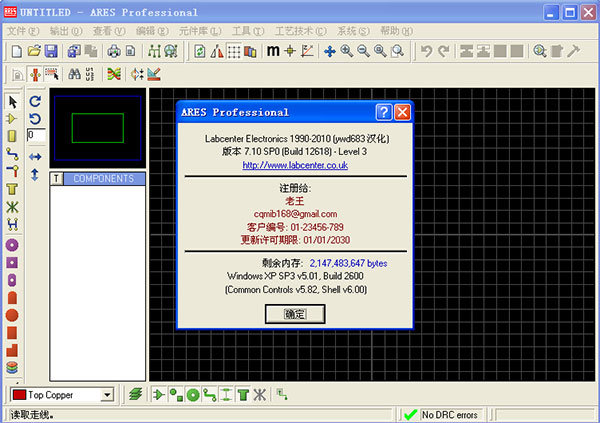
Task: Select the round through-hole pad tool
Action: click(12, 245)
